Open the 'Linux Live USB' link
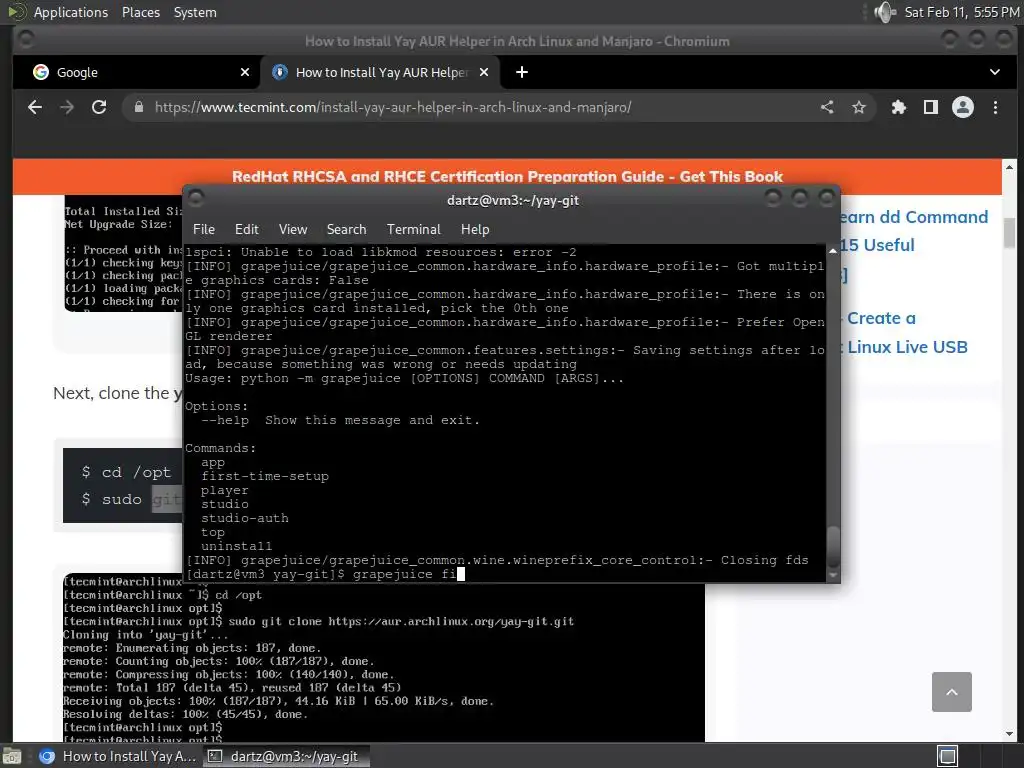Viewport: 1024px width, 768px height. (x=907, y=347)
